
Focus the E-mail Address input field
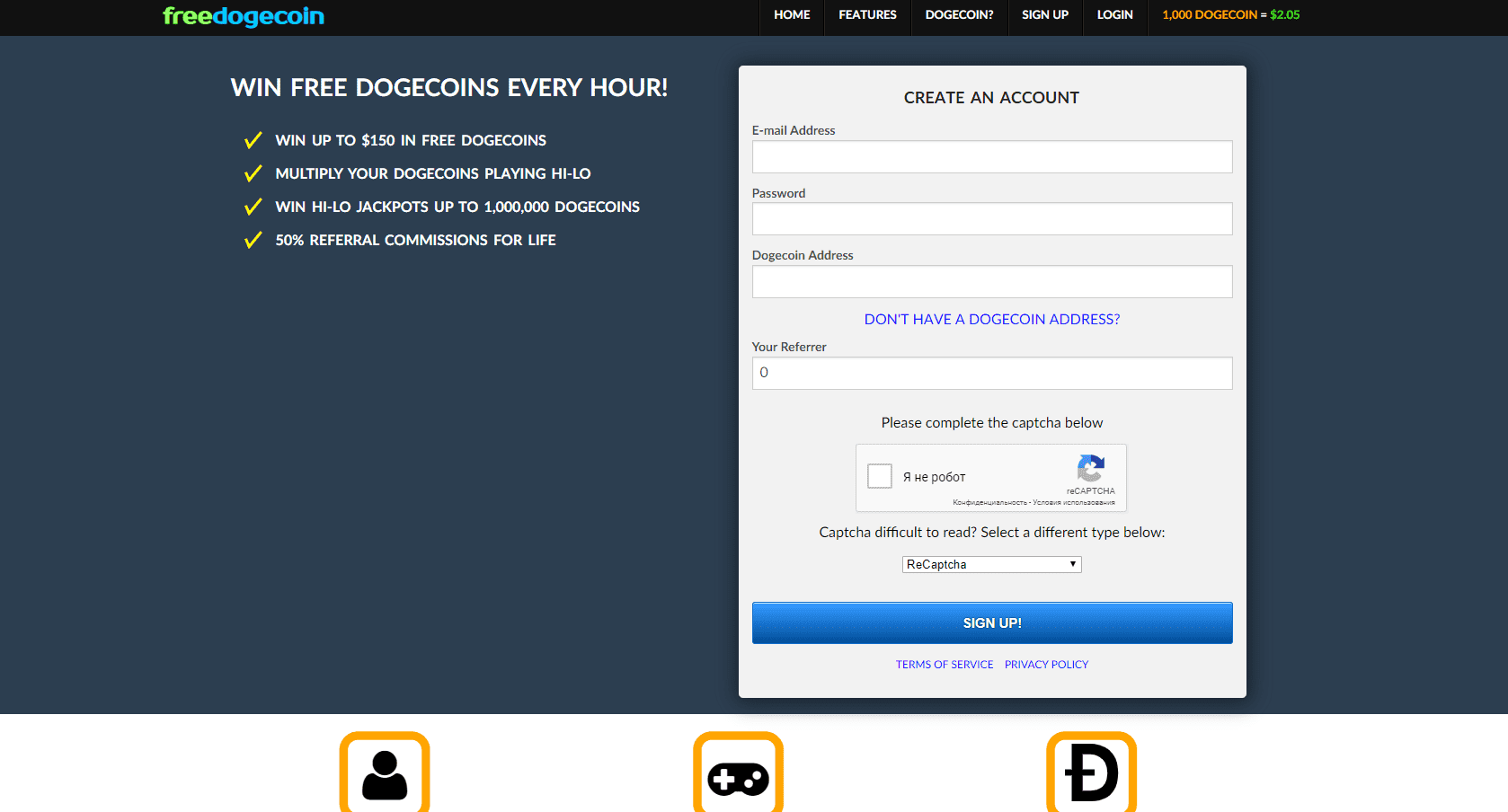point(992,156)
